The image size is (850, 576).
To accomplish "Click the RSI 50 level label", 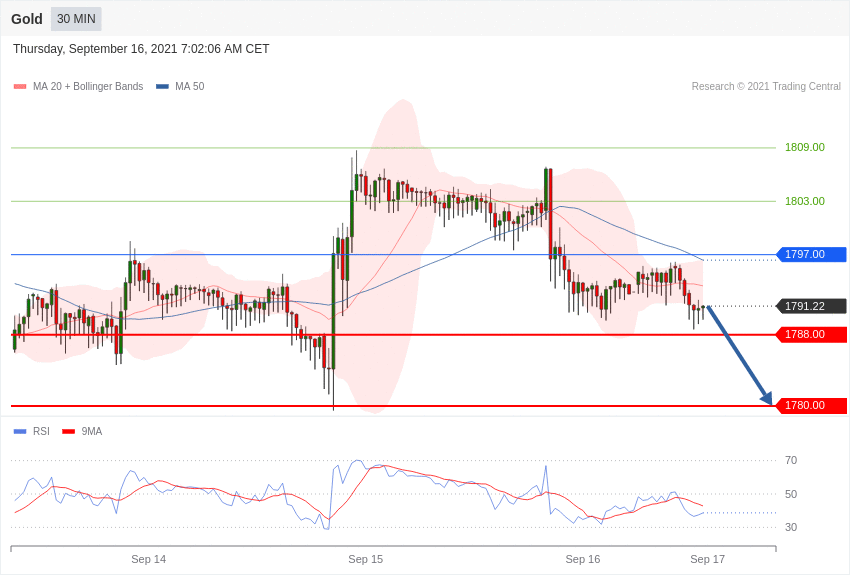I will point(791,494).
